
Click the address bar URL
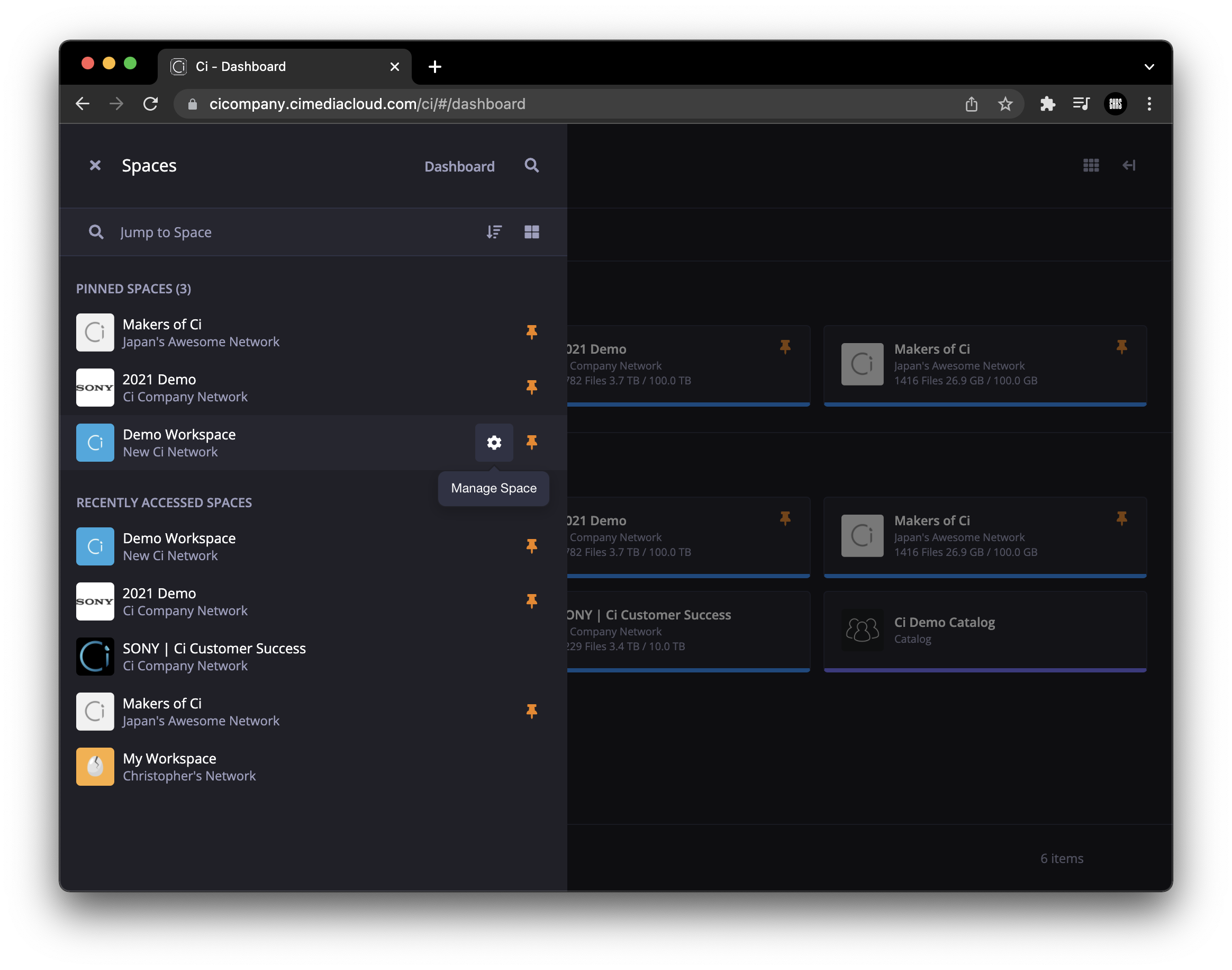click(367, 103)
